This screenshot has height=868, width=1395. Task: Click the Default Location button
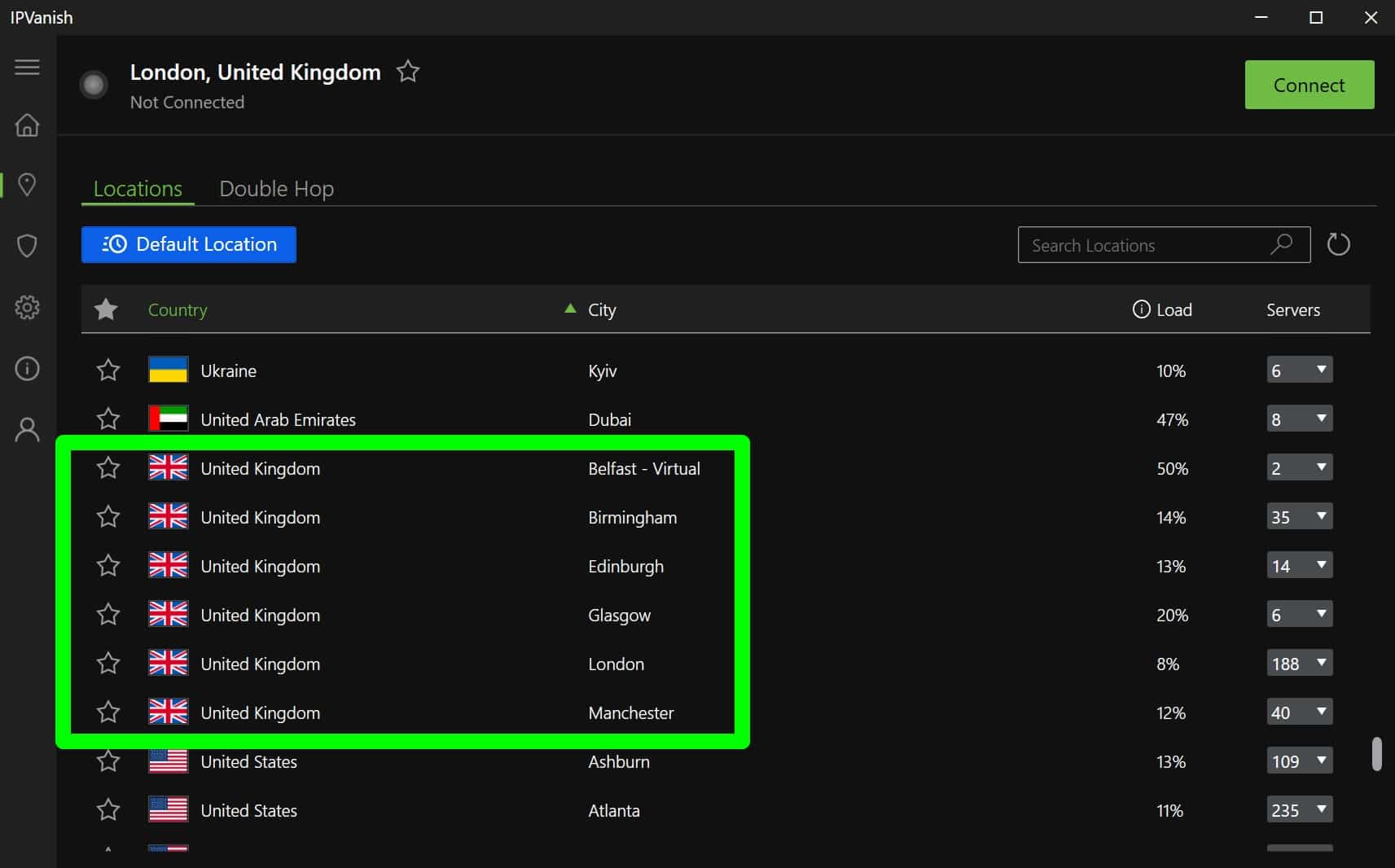tap(189, 244)
